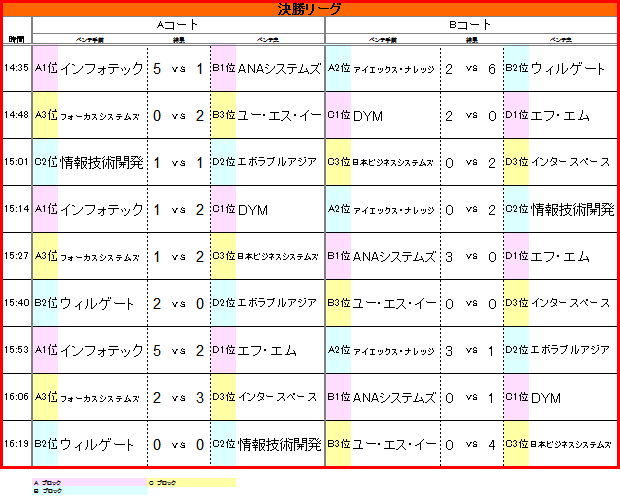Click 日本ビジネスシステムズ in the 15:27 row
Image resolution: width=620 pixels, height=500 pixels.
[278, 257]
